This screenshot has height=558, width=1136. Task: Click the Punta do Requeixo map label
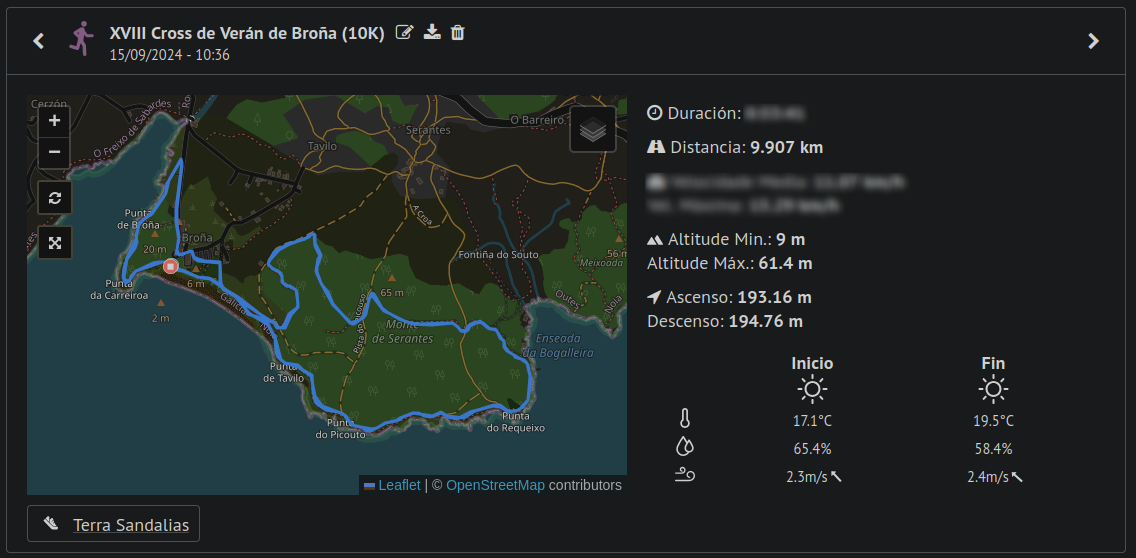coord(515,422)
